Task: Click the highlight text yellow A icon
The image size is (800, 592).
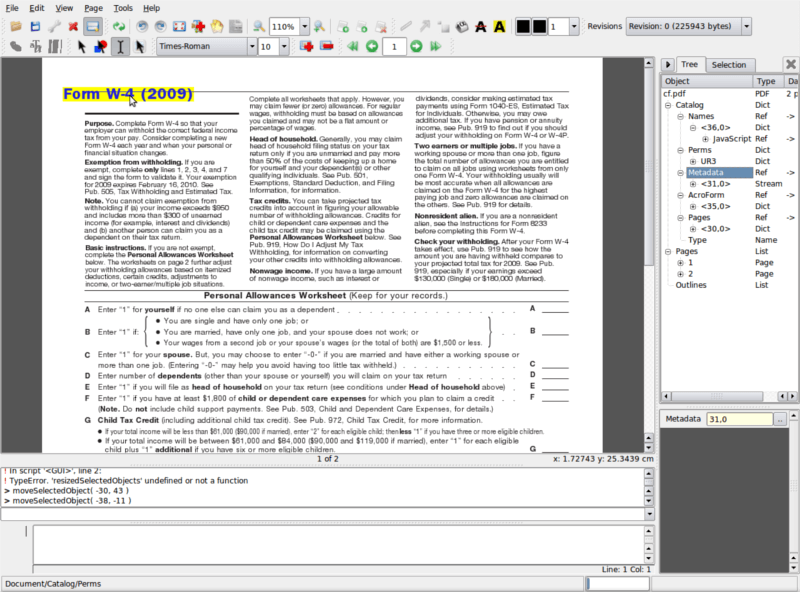Action: (x=499, y=26)
